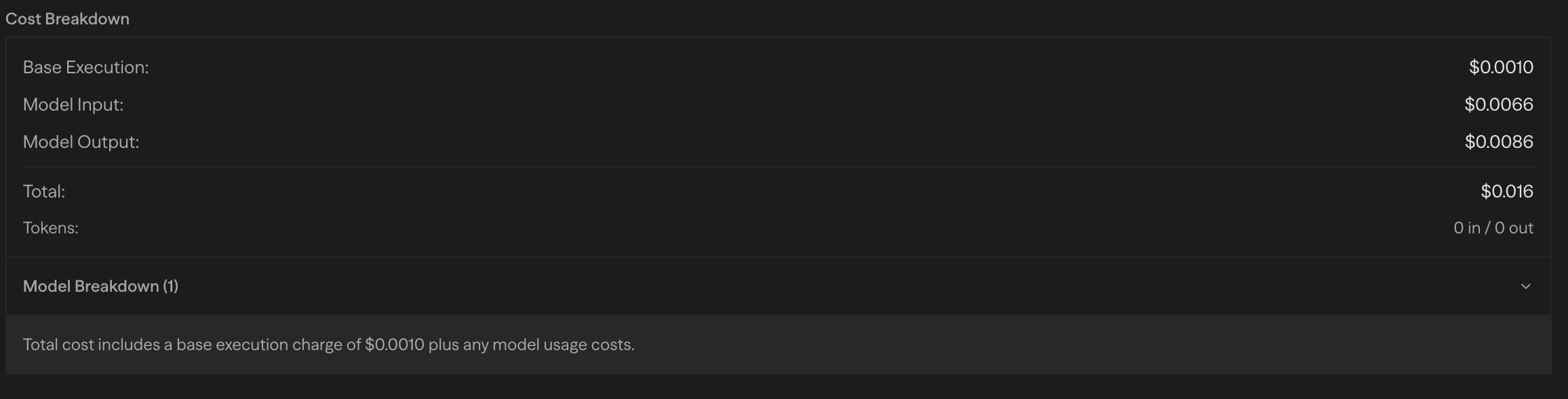This screenshot has height=399, width=1568.
Task: Click the $0.0066 Model Input cost
Action: tap(1498, 104)
